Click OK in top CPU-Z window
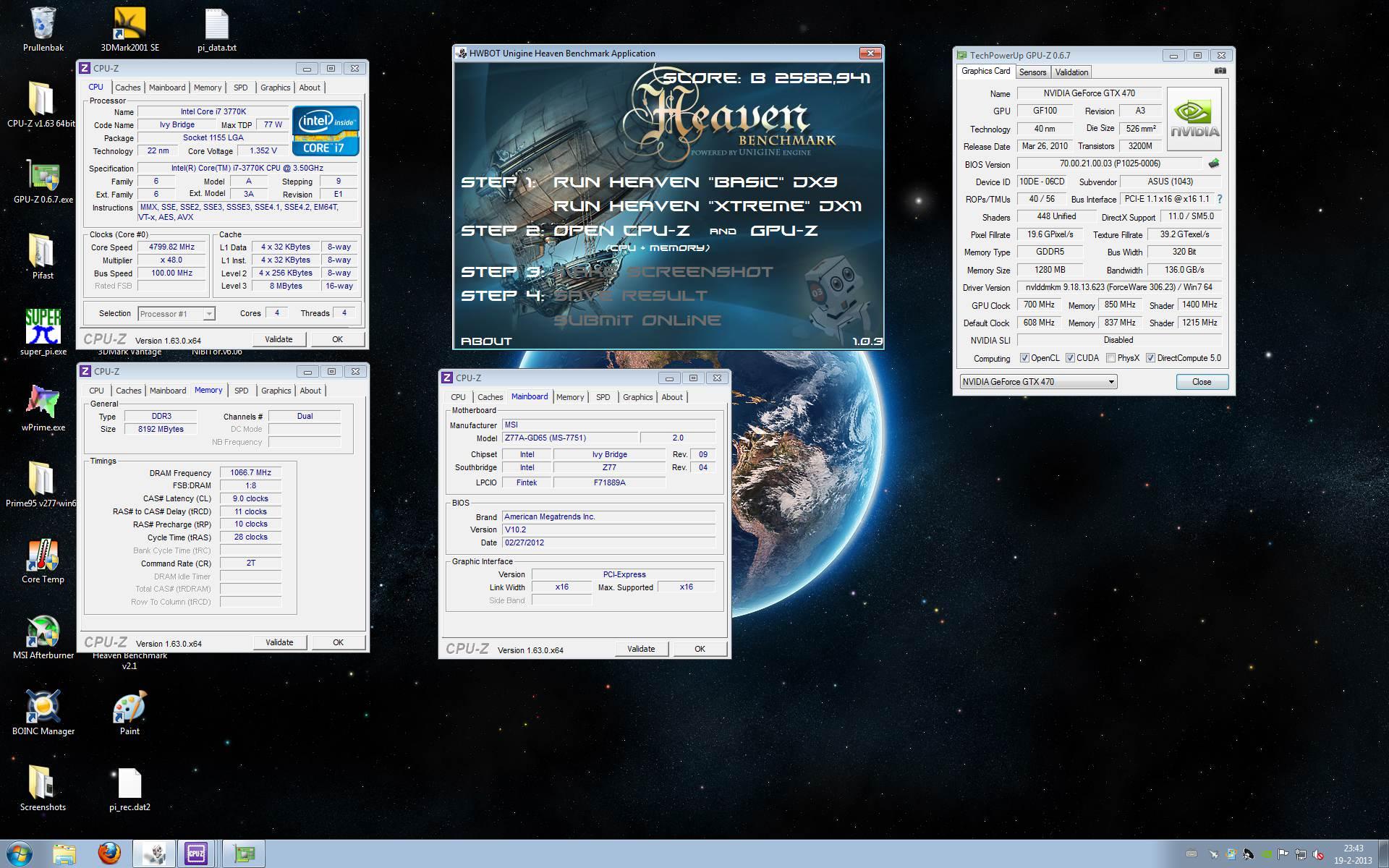Screen dimensions: 1389x868 click(337, 339)
